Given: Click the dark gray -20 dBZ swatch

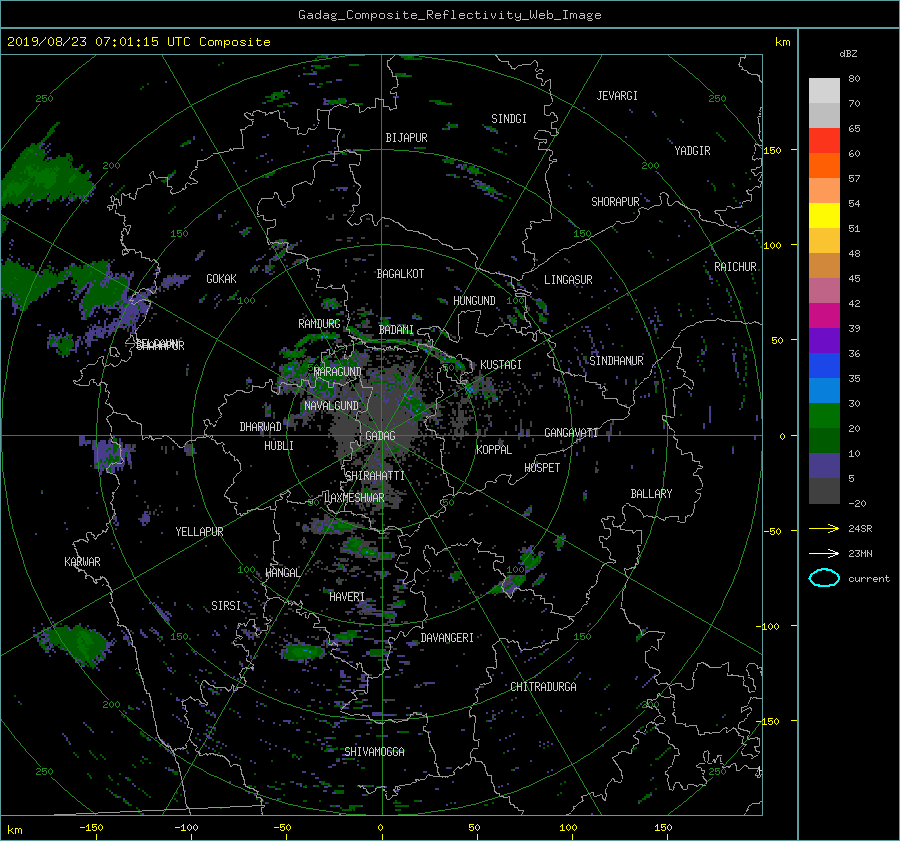Looking at the screenshot, I should (x=824, y=490).
